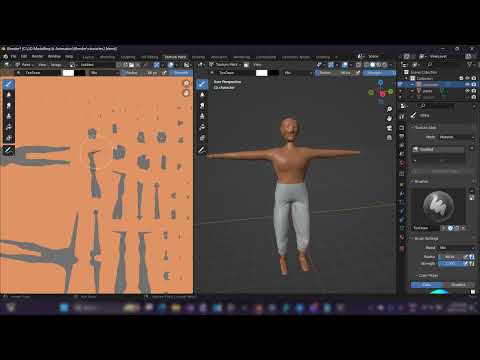Switch perspective/orthographic view icon
This screenshot has width=480, height=360.
(x=389, y=137)
